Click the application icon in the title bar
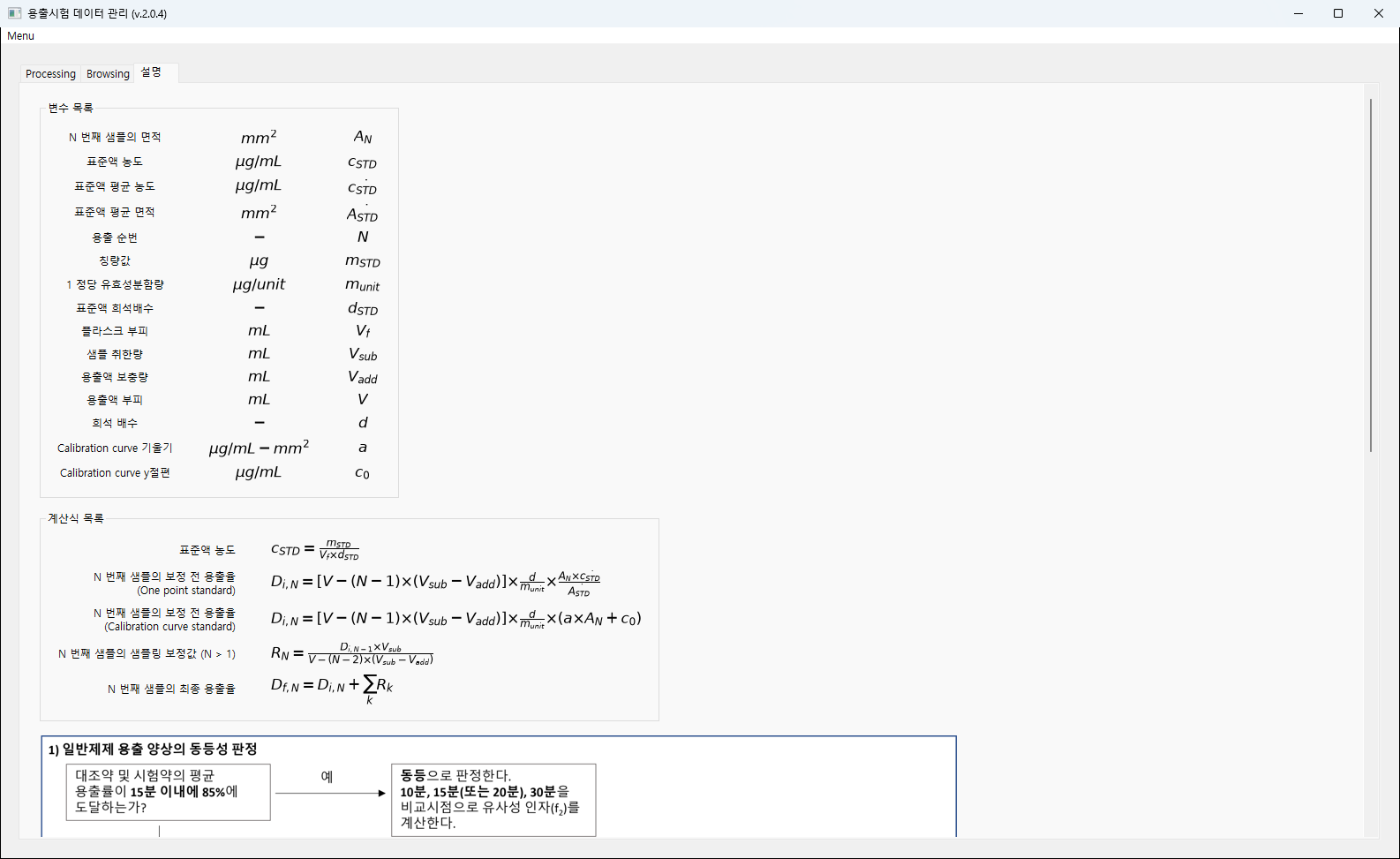Viewport: 1400px width, 859px height. click(14, 13)
